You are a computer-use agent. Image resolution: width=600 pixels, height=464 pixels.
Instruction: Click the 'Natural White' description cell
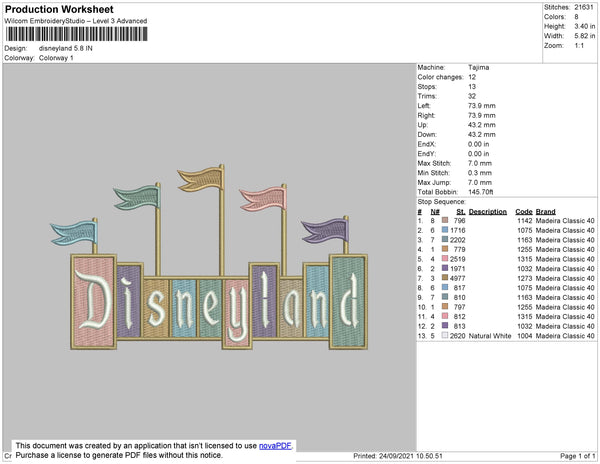click(x=490, y=335)
